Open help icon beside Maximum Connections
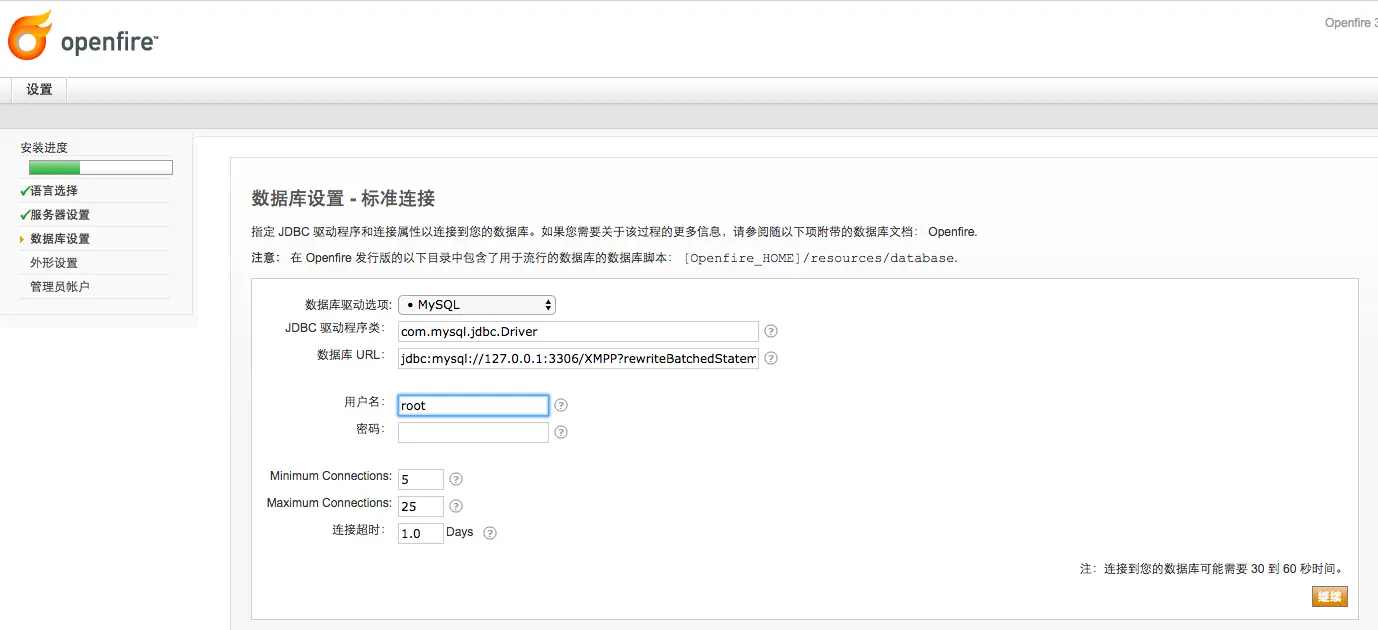This screenshot has height=630, width=1378. pyautogui.click(x=456, y=506)
